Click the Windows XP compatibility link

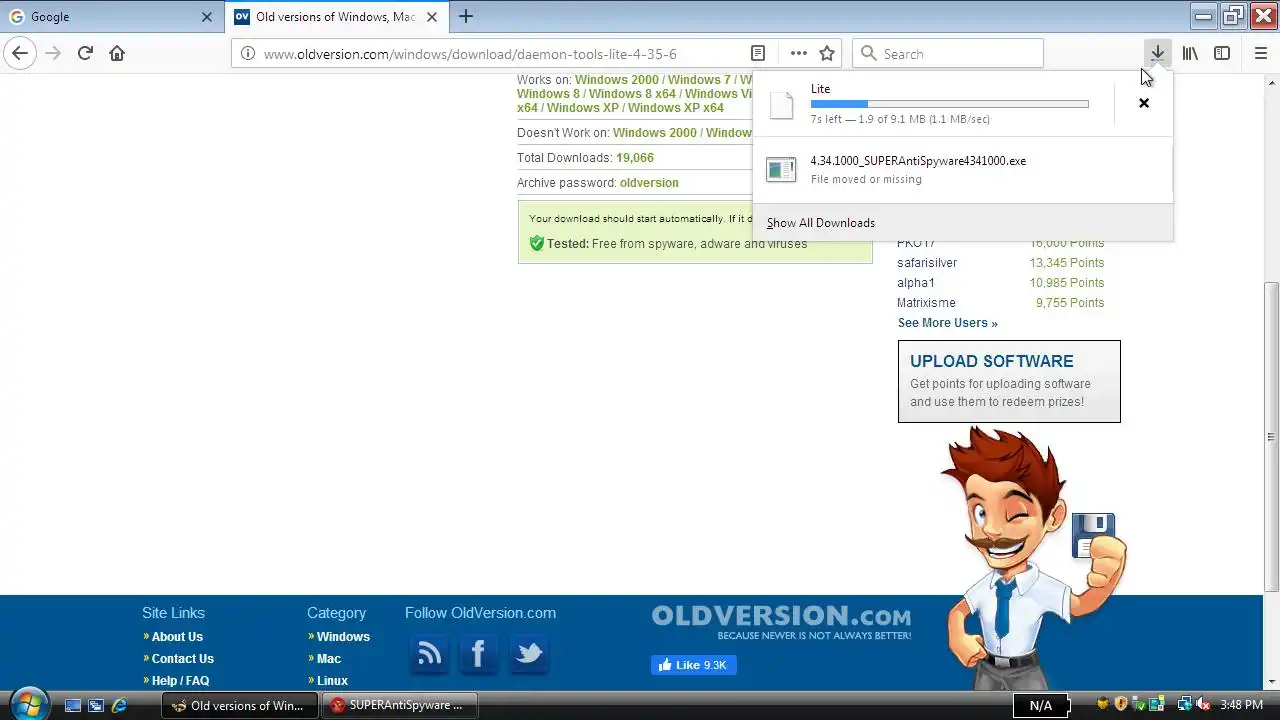[583, 108]
